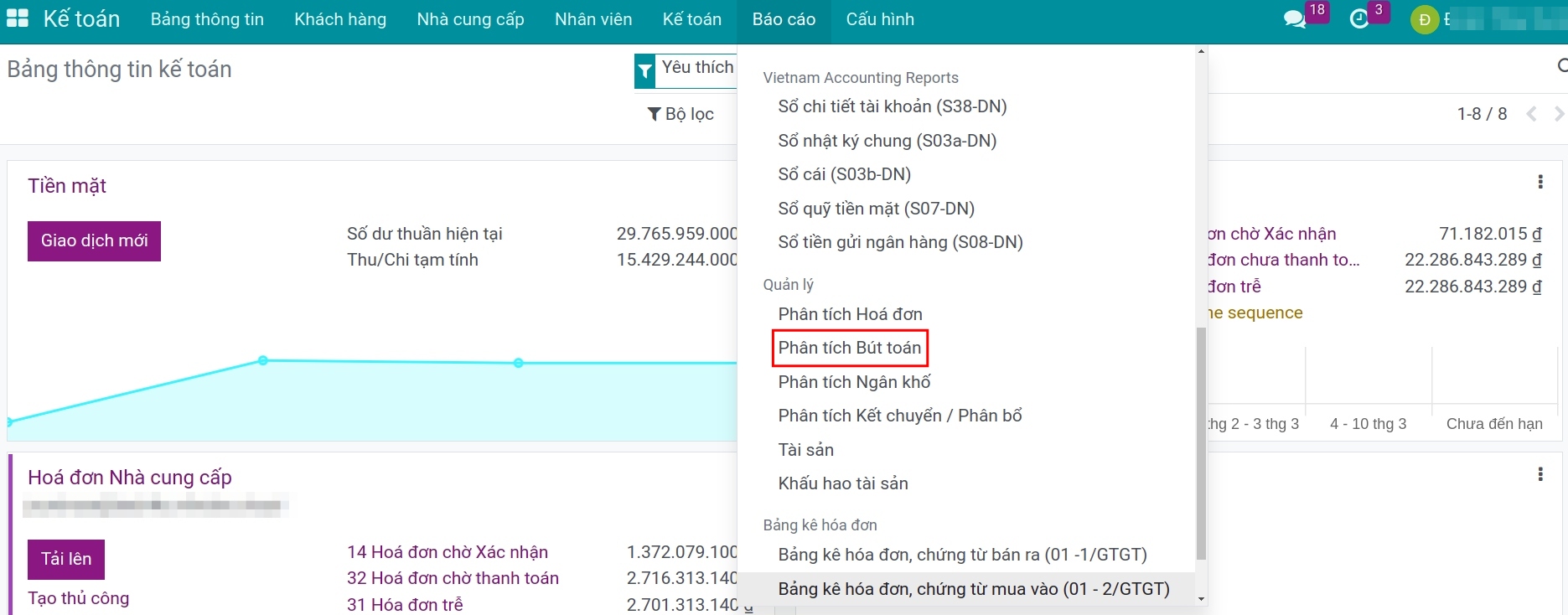This screenshot has height=615, width=1568.
Task: Open Khấu hao tài sản report
Action: (843, 483)
